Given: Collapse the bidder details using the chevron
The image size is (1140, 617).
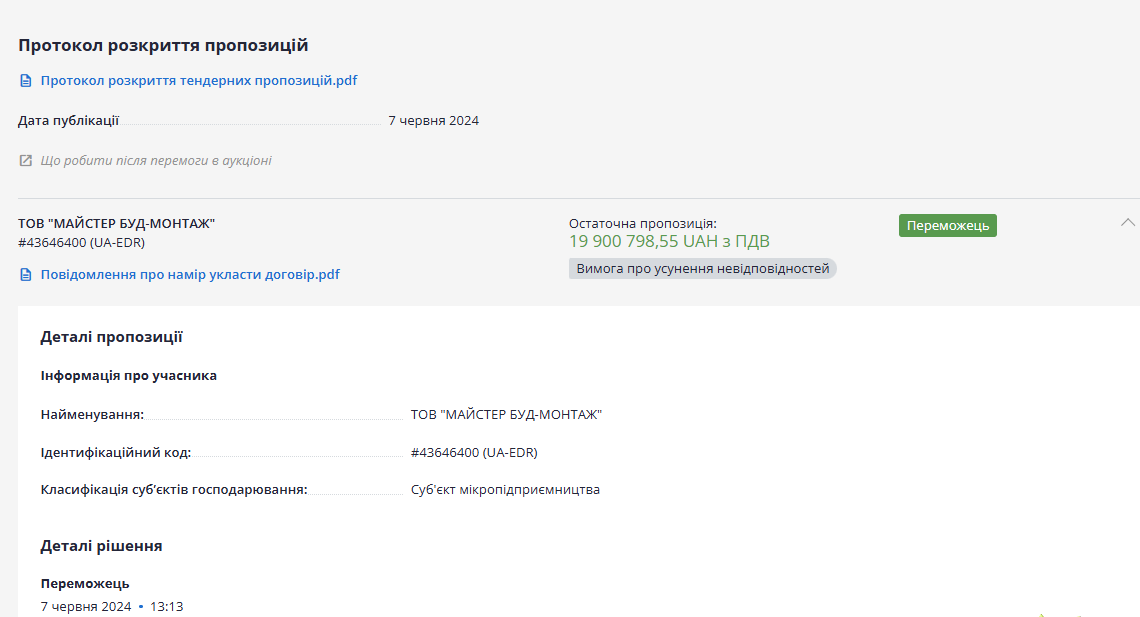Looking at the screenshot, I should point(1128,222).
